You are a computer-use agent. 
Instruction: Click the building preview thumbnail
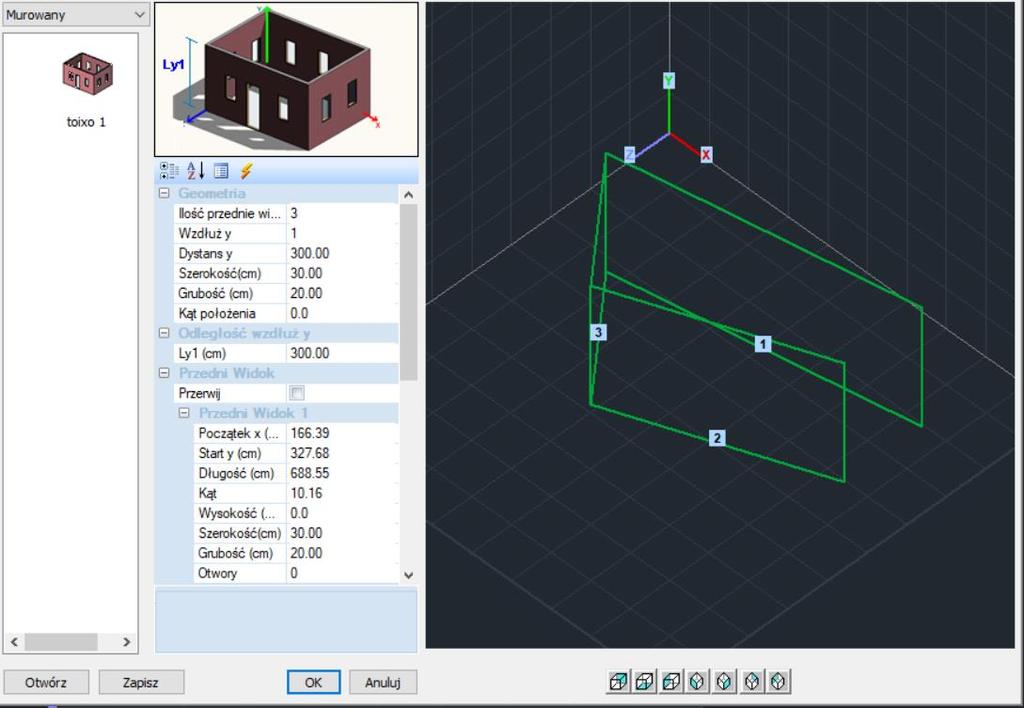286,79
